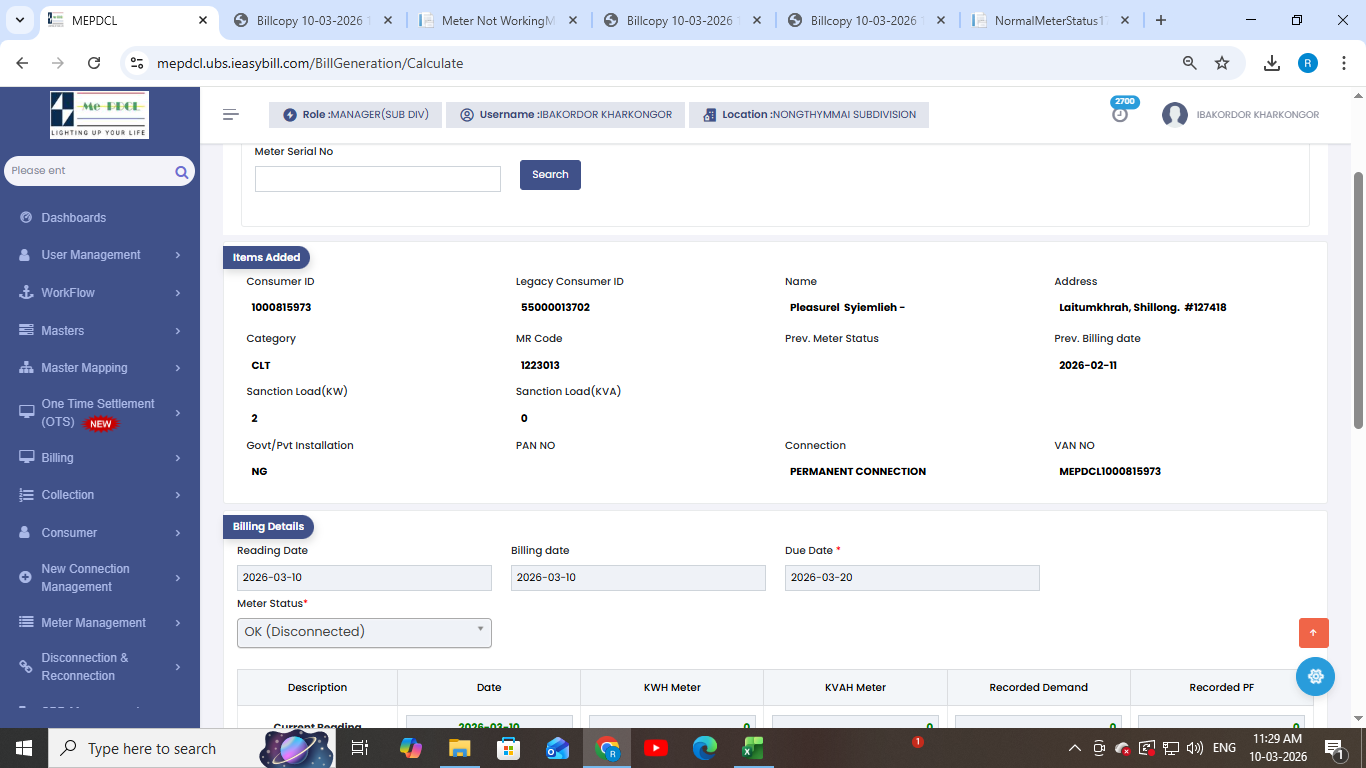Click the hamburger menu toggle icon
Screen dimensions: 1366x768
pos(231,115)
